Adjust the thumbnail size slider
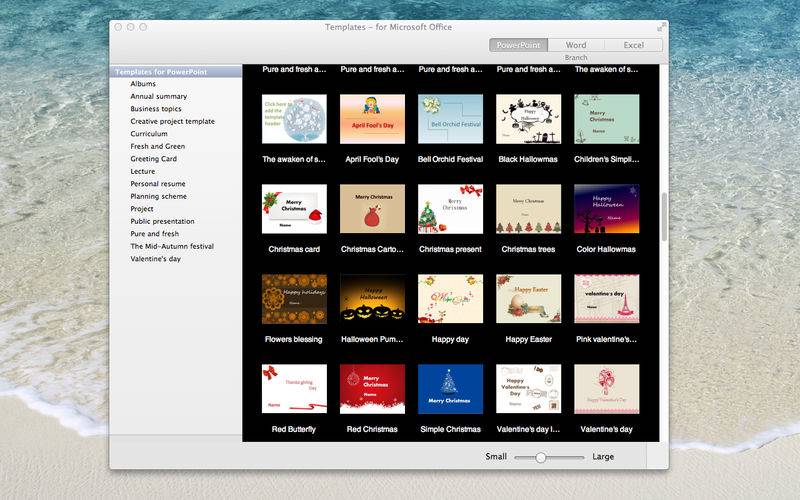Screen dimensions: 800x500 (x=540, y=457)
